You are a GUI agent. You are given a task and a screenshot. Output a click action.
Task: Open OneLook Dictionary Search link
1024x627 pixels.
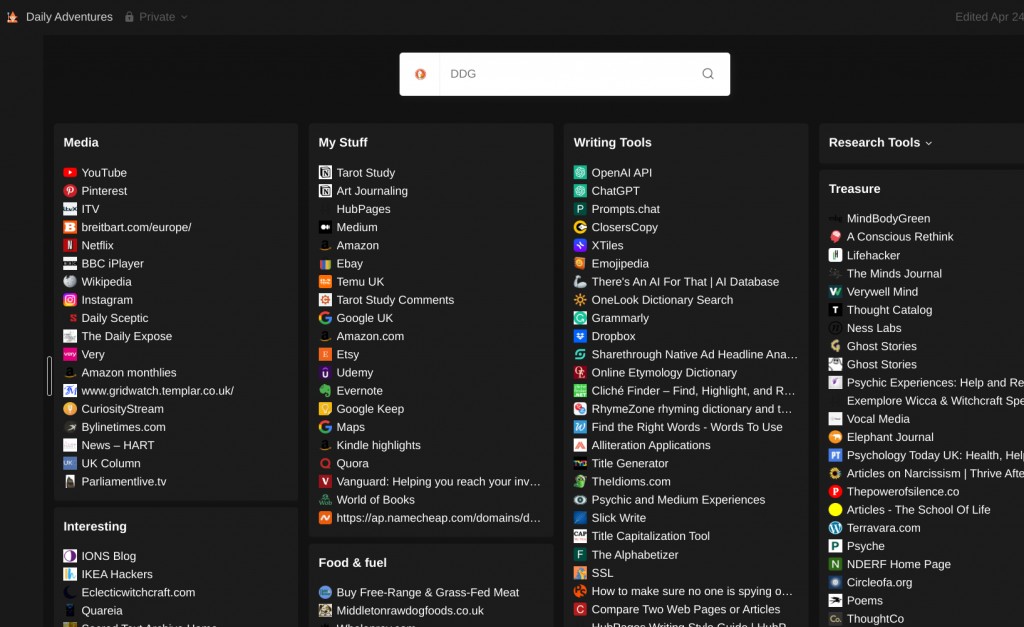click(662, 300)
